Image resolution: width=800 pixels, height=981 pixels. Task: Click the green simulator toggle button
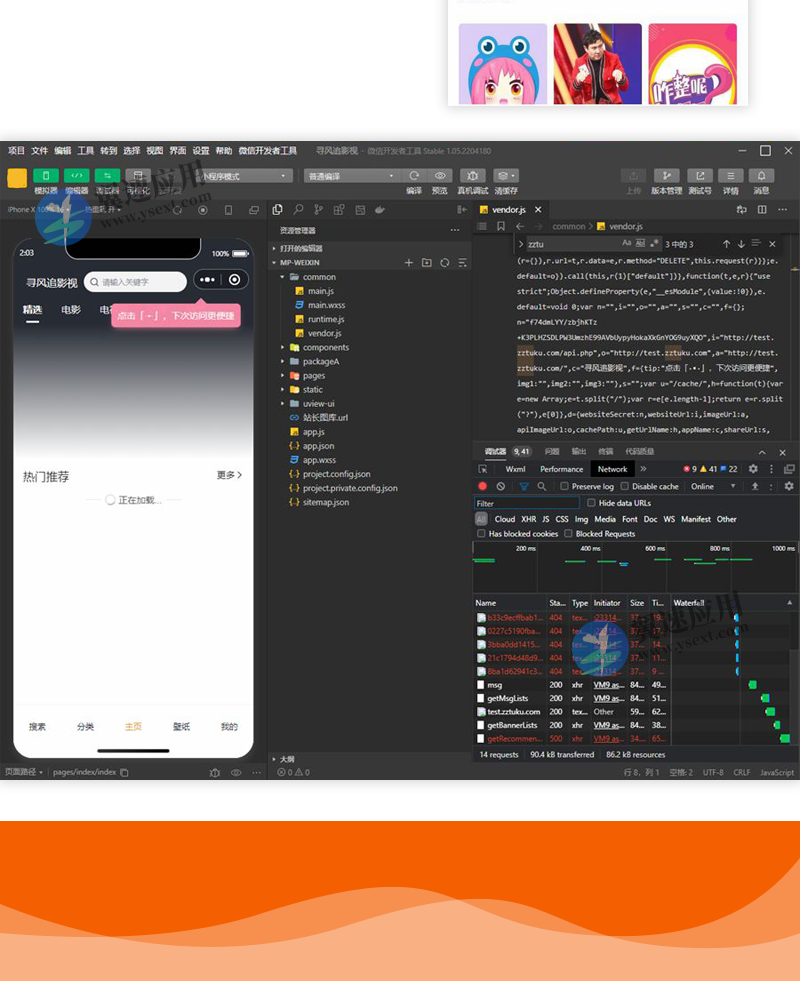(x=45, y=175)
